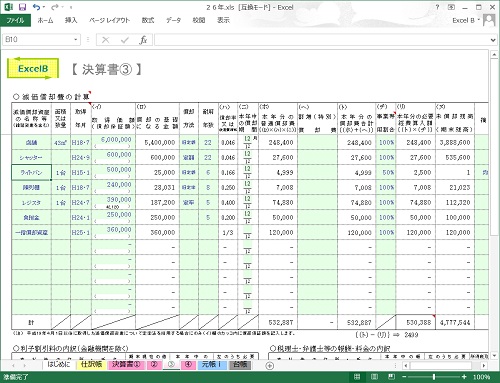
Task: Open the insert function fx dialog
Action: pyautogui.click(x=143, y=40)
